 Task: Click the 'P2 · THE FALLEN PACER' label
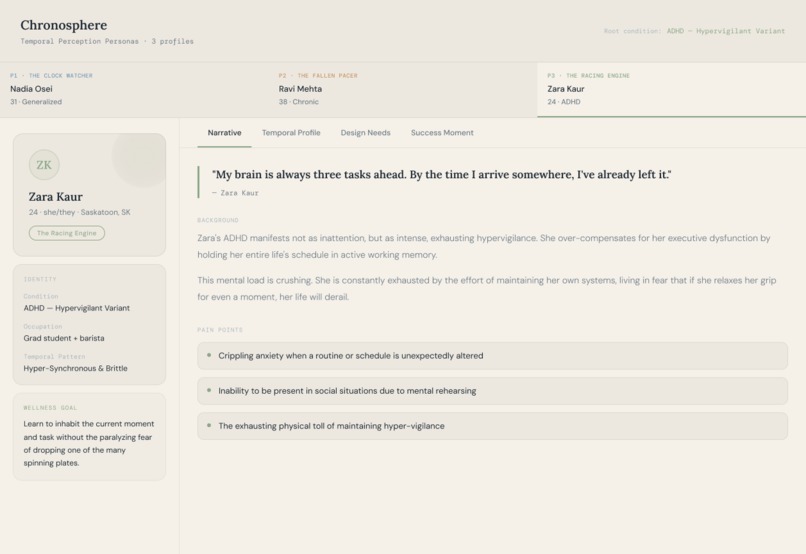(x=318, y=76)
